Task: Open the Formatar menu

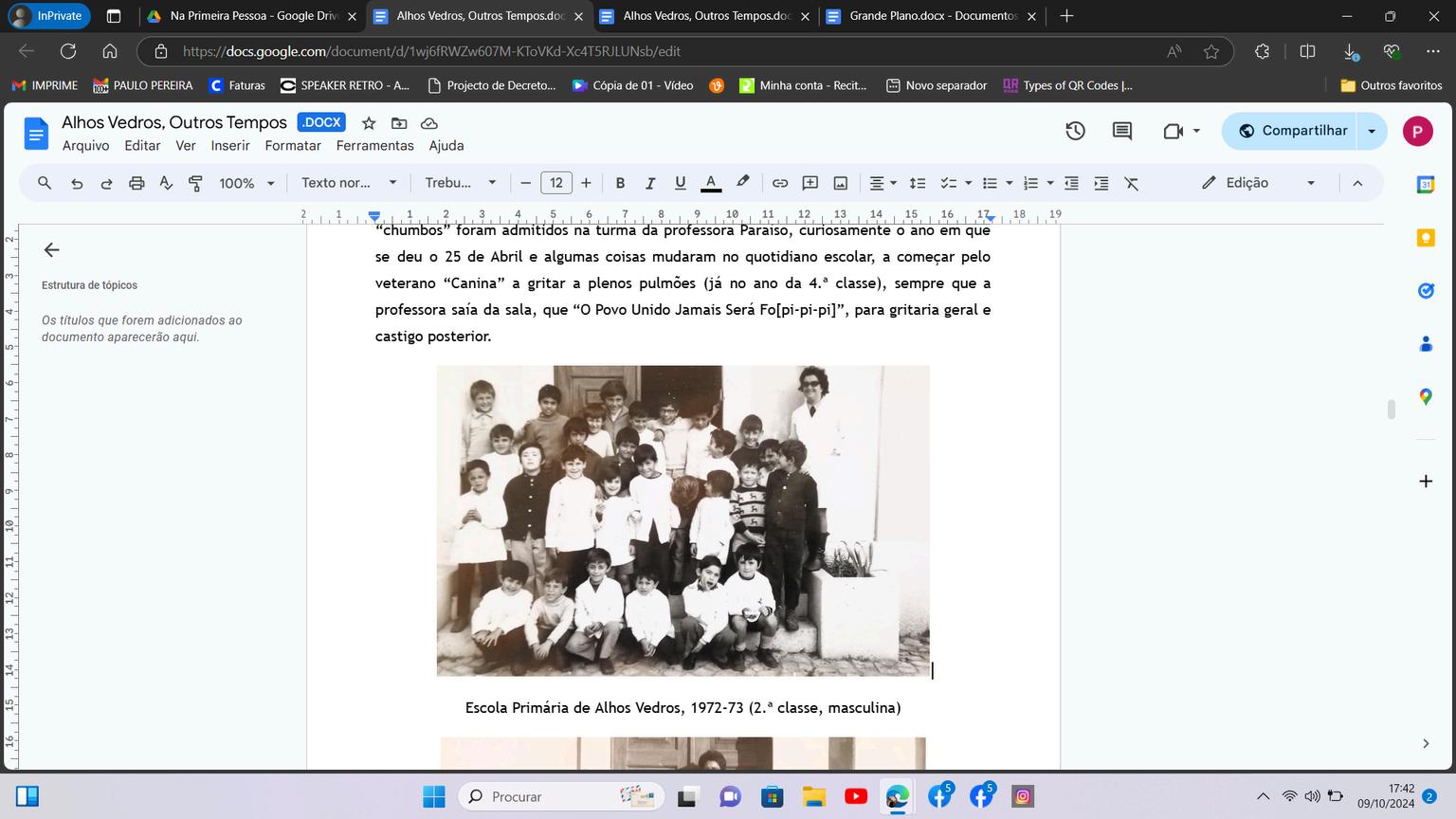Action: pyautogui.click(x=293, y=146)
